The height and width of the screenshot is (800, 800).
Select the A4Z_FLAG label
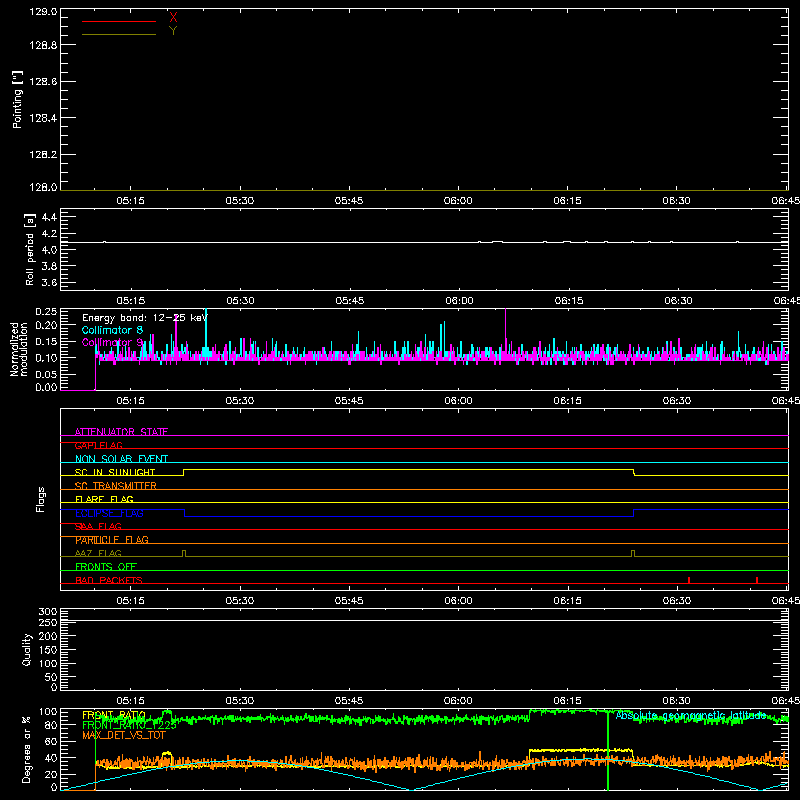[98, 554]
